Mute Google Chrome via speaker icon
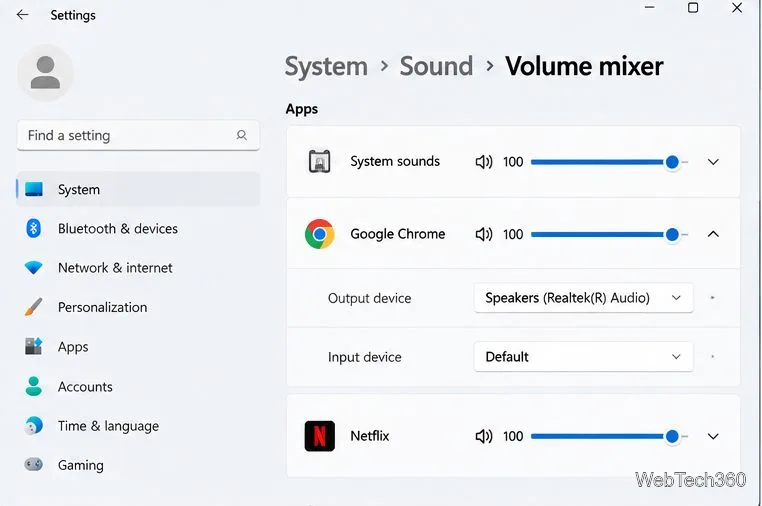 click(x=484, y=234)
